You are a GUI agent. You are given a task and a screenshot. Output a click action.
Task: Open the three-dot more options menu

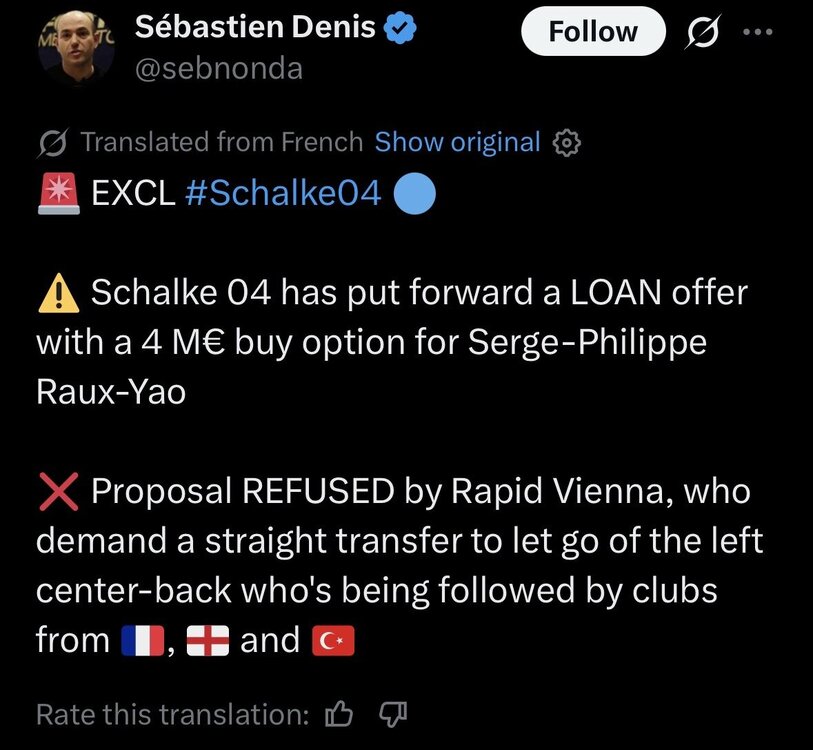click(x=758, y=32)
